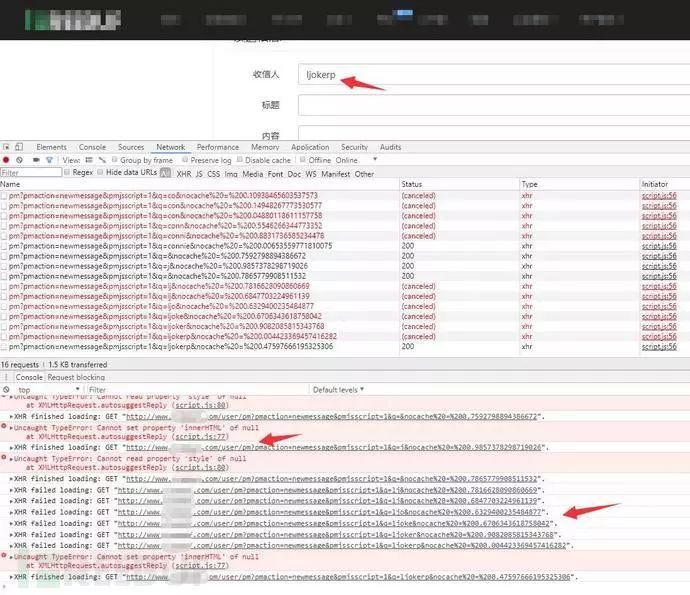Click the inspect element picker icon
The image size is (690, 595).
pos(7,147)
